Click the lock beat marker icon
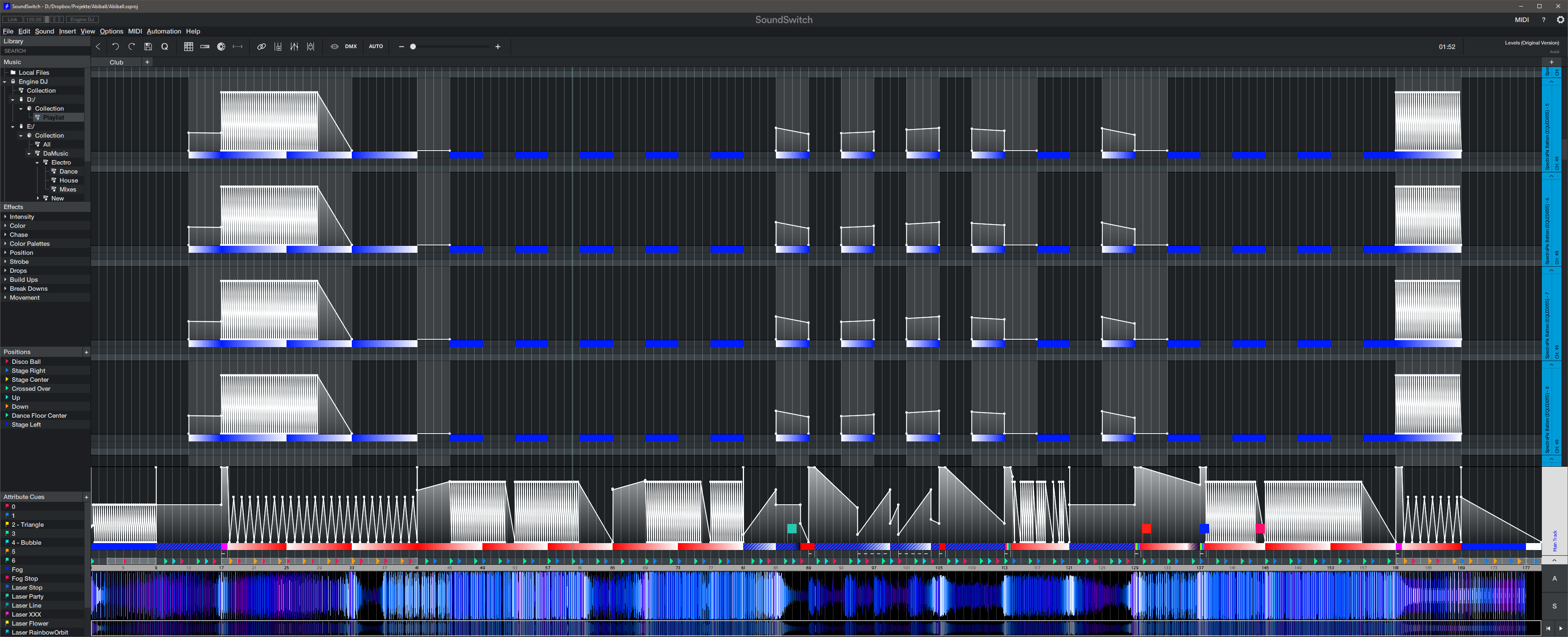Viewport: 1568px width, 637px height. tap(311, 46)
